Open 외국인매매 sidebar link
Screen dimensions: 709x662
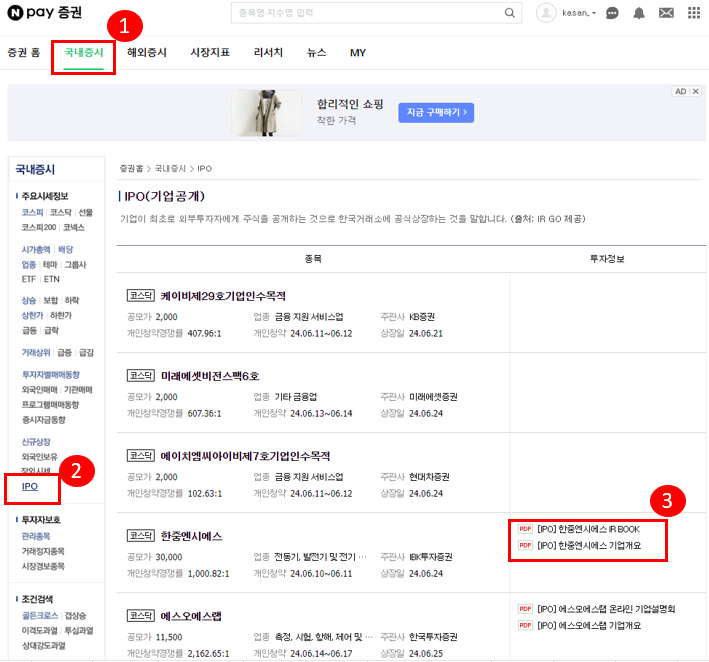click(x=40, y=389)
